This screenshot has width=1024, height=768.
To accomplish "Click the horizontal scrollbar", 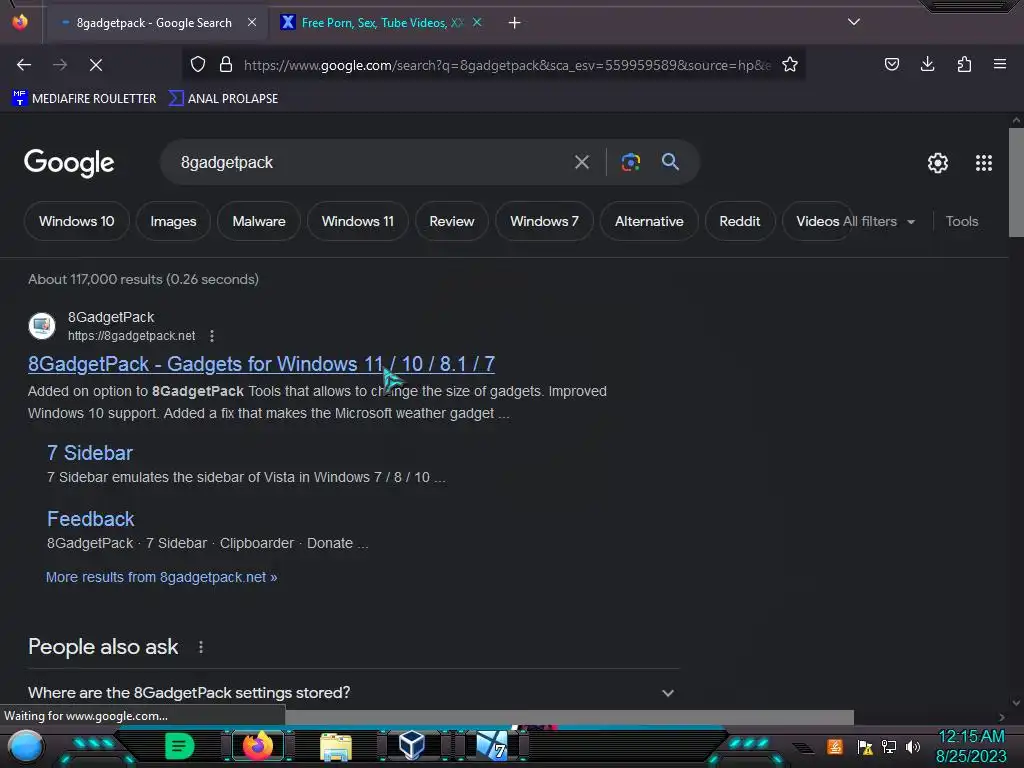I will pos(569,717).
